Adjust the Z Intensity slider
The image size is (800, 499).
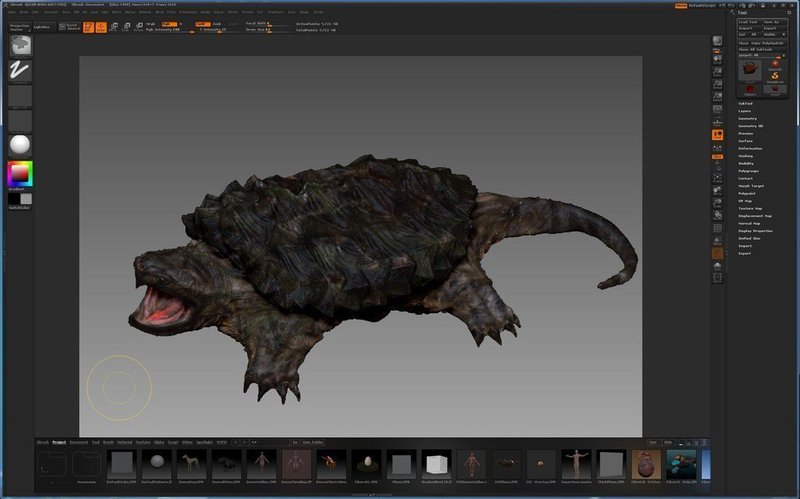(x=218, y=30)
